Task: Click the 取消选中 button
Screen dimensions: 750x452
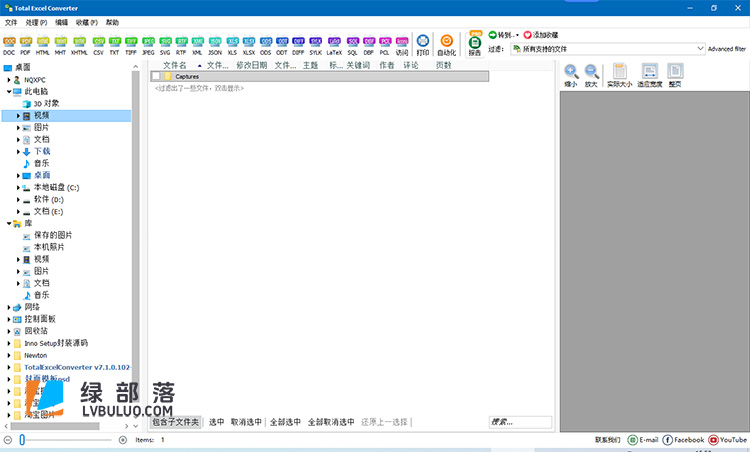Action: click(x=246, y=422)
